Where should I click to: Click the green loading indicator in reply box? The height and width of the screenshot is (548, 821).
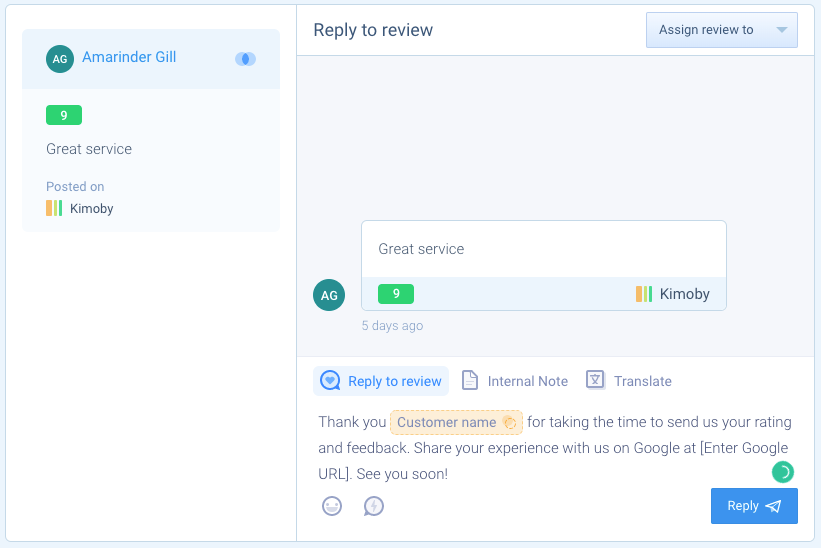pyautogui.click(x=783, y=472)
